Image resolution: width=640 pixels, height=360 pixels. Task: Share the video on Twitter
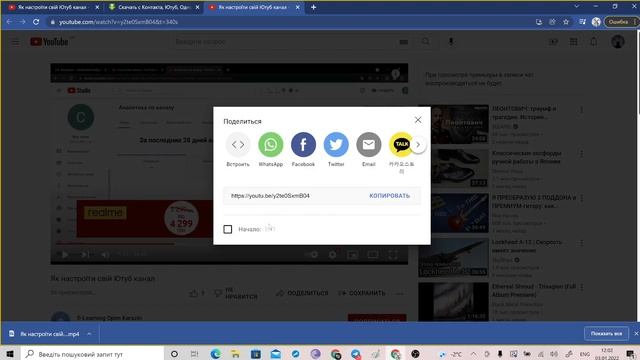[336, 144]
